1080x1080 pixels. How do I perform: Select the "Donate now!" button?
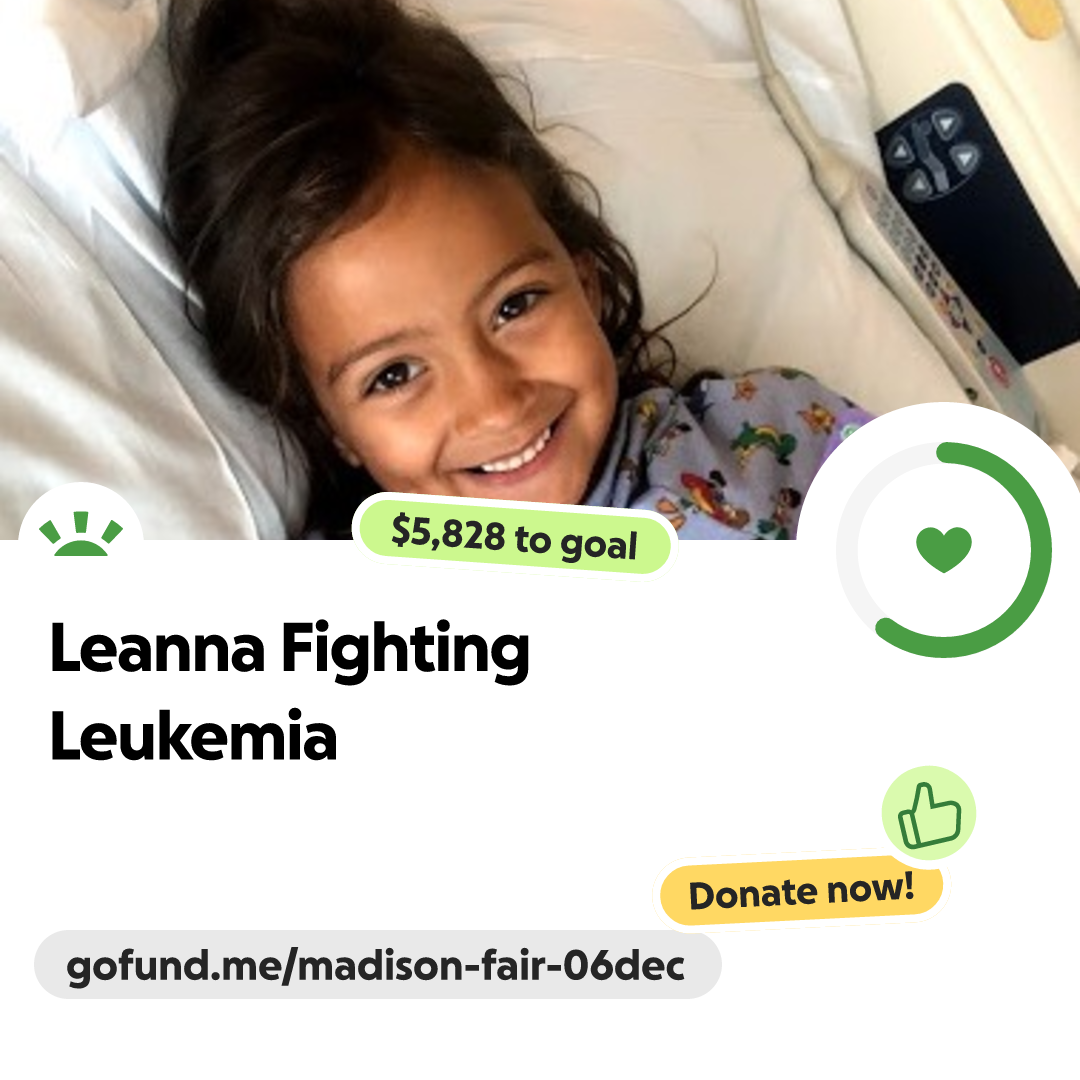point(801,892)
